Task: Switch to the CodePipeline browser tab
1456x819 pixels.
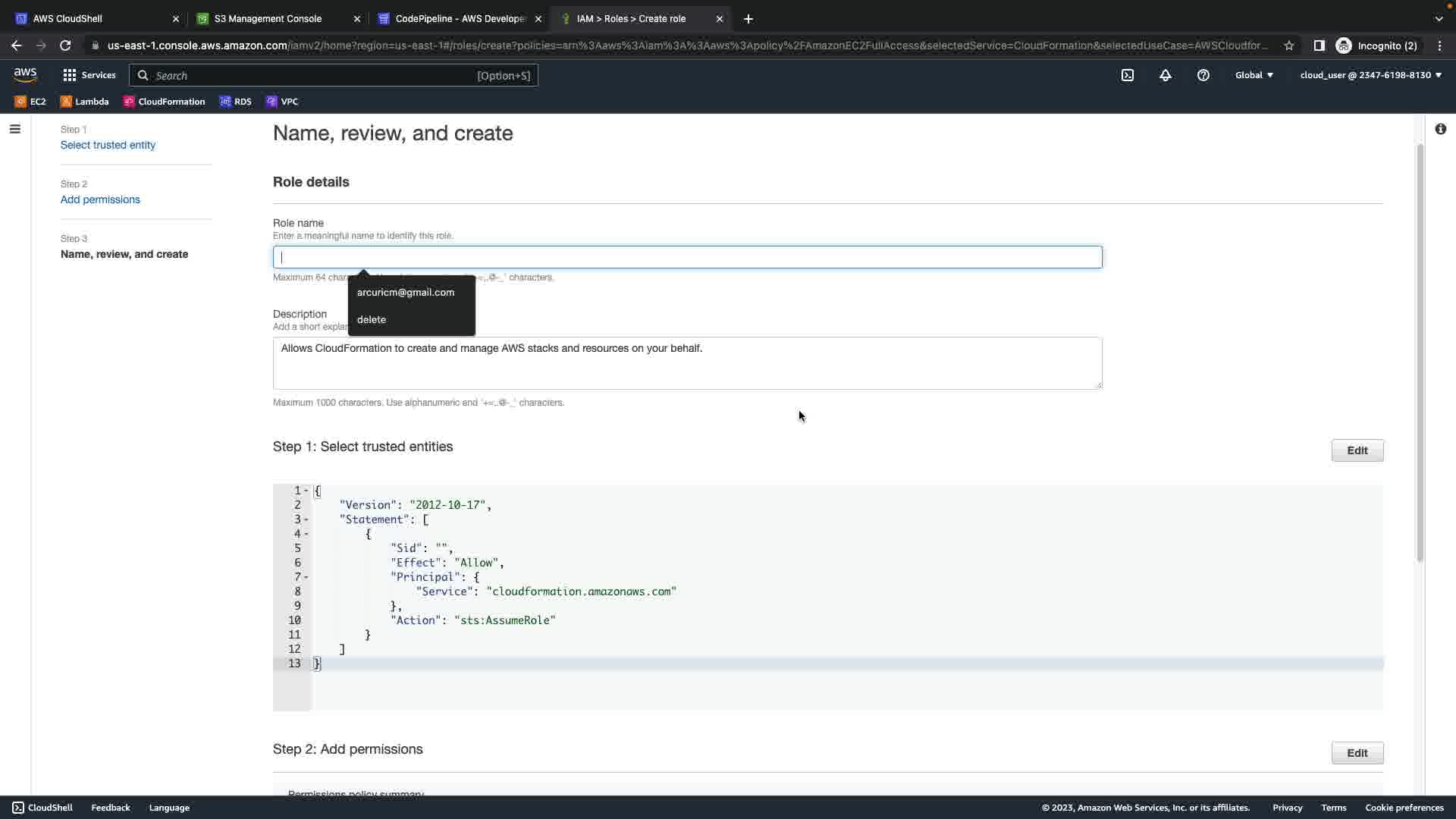Action: click(460, 19)
